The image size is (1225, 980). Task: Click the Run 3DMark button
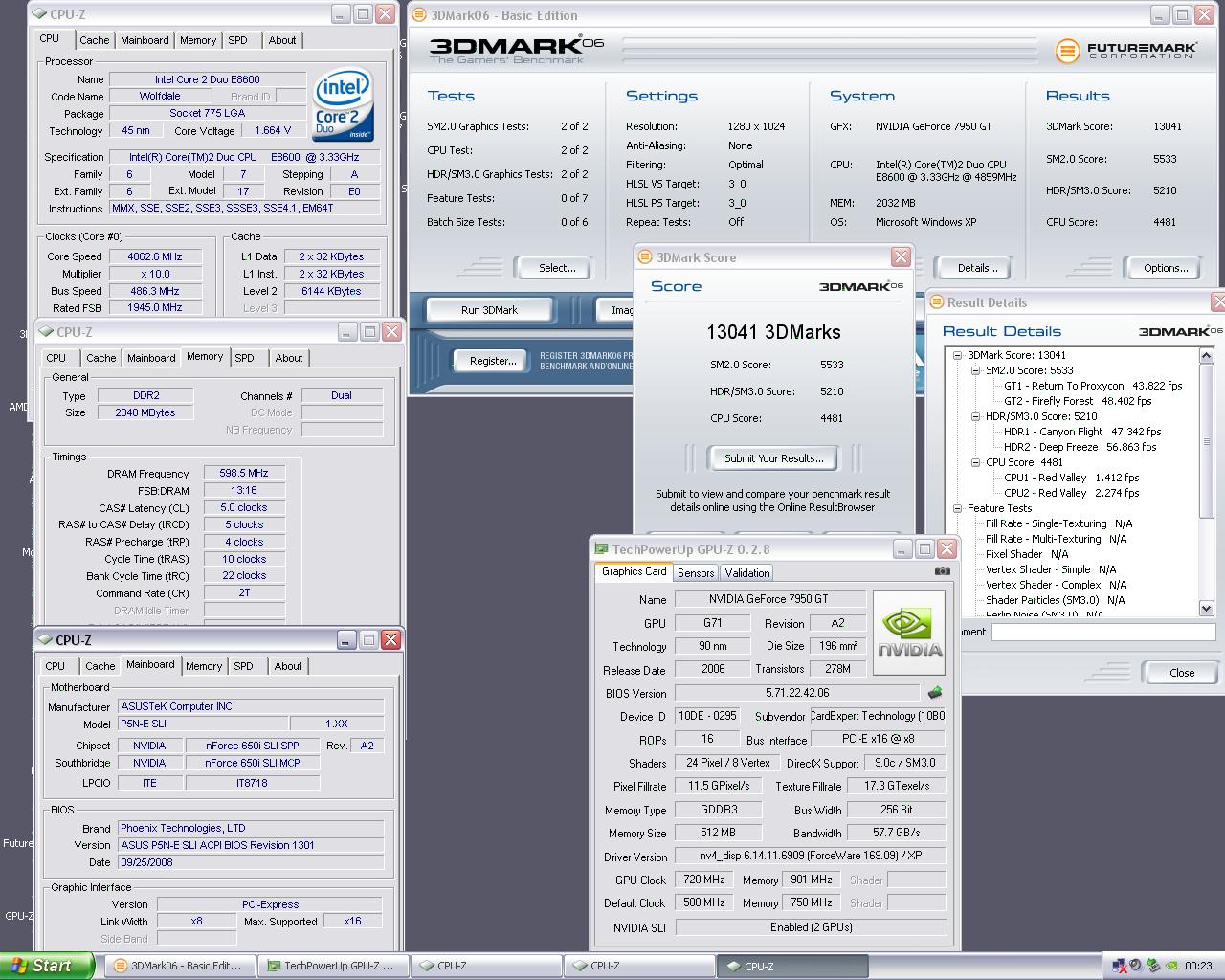tap(489, 310)
